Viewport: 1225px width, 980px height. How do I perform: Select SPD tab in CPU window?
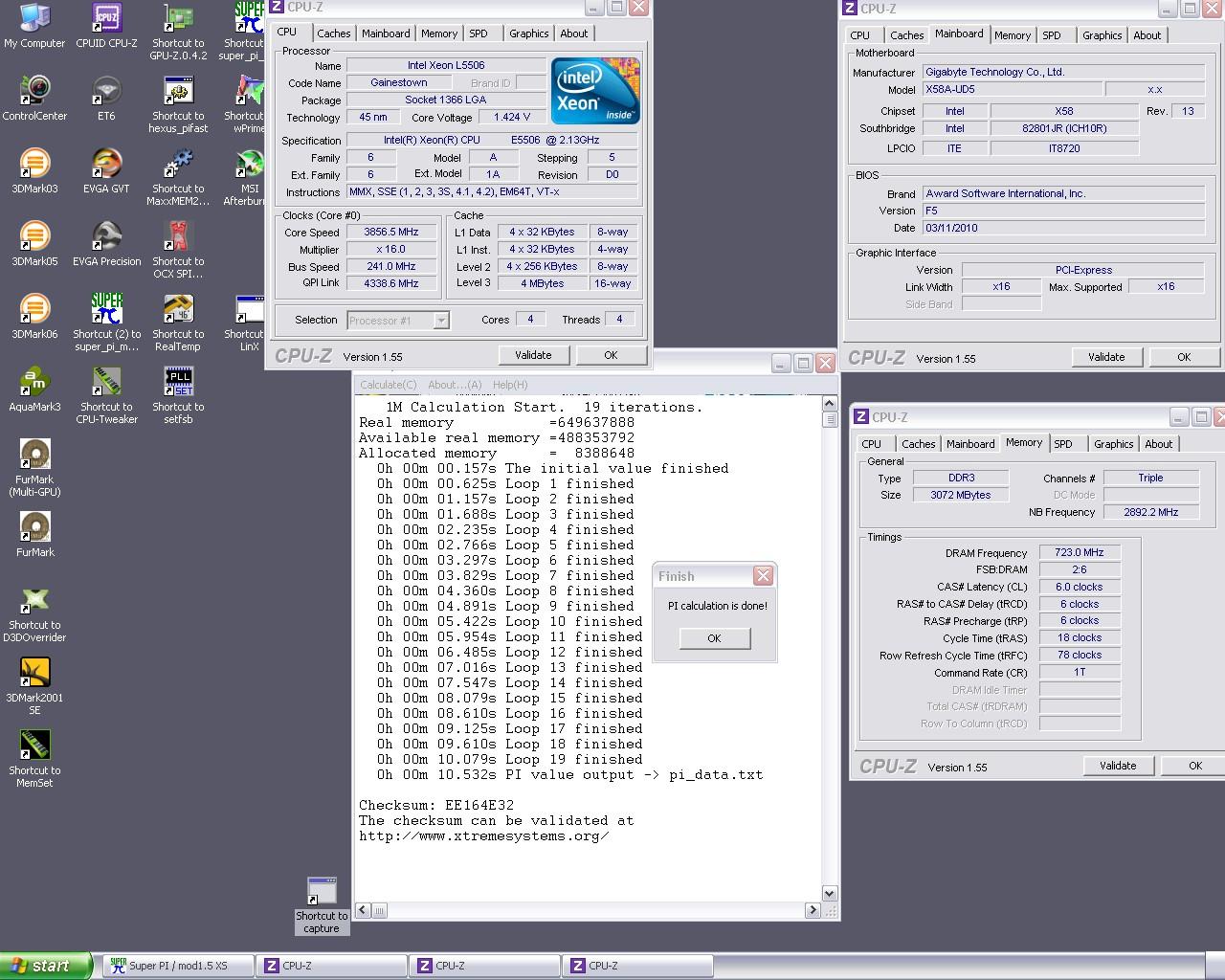tap(479, 33)
